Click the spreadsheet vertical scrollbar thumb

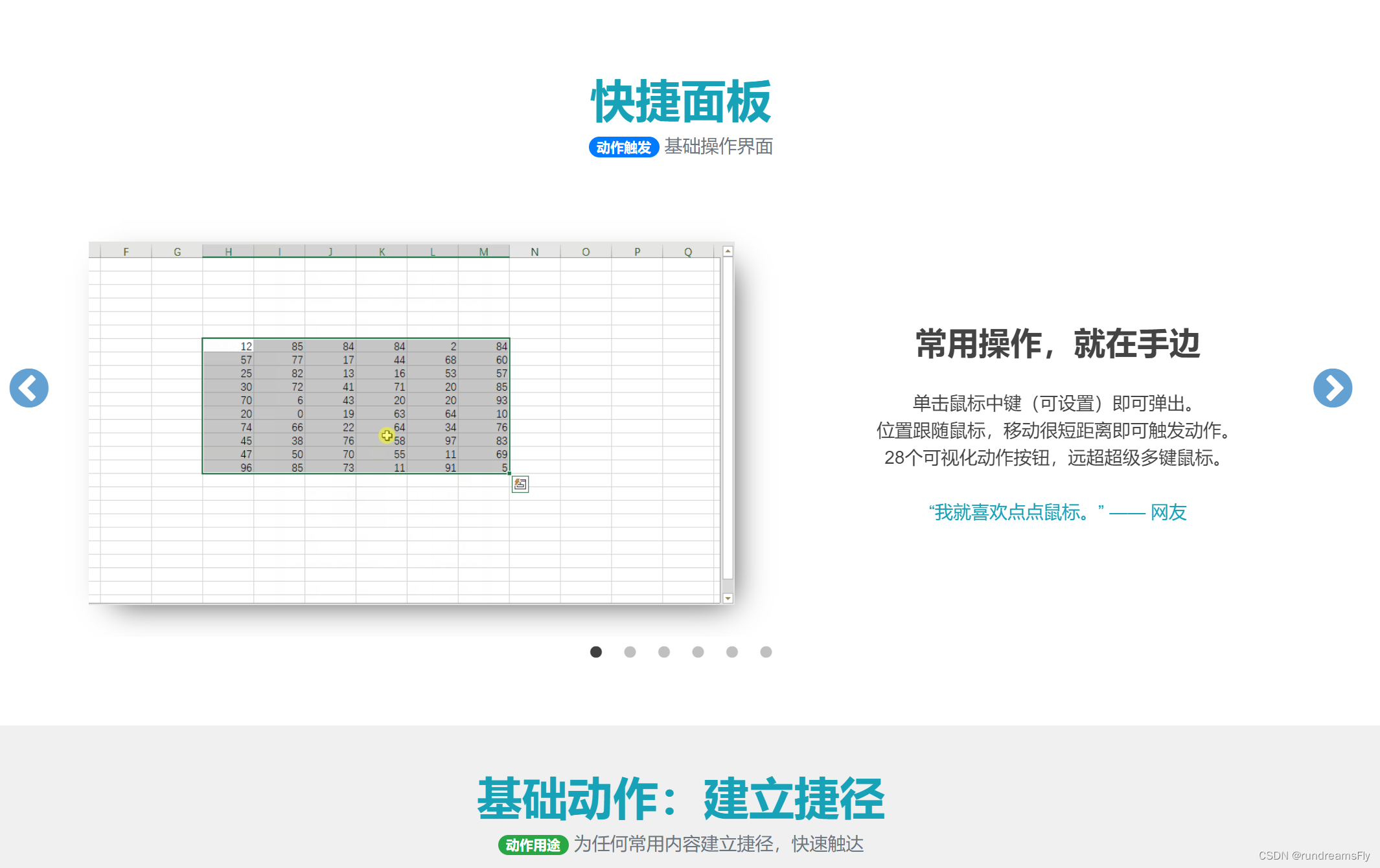click(x=728, y=418)
